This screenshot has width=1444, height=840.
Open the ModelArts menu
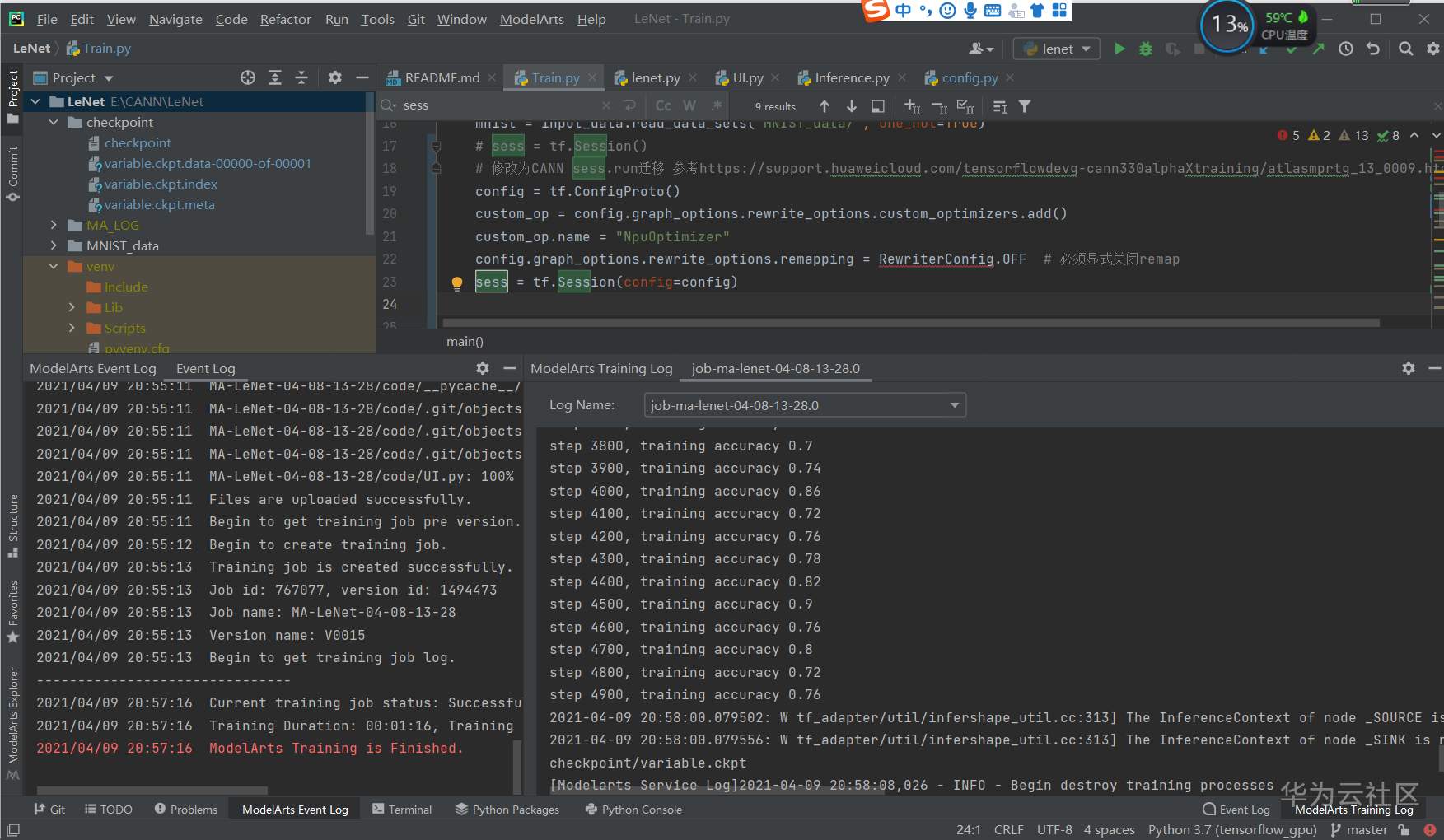pos(531,19)
